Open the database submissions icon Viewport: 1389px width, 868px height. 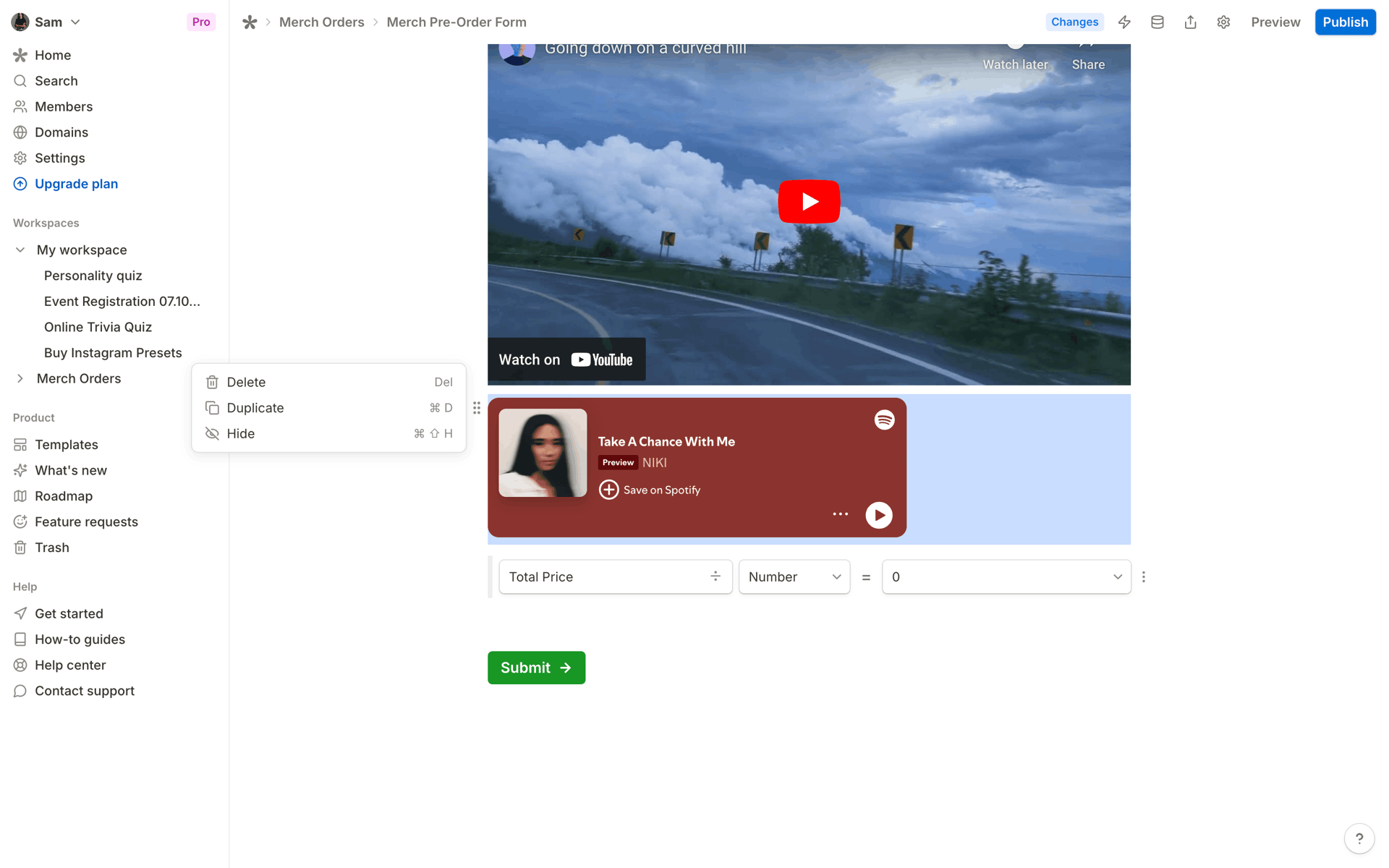1157,22
